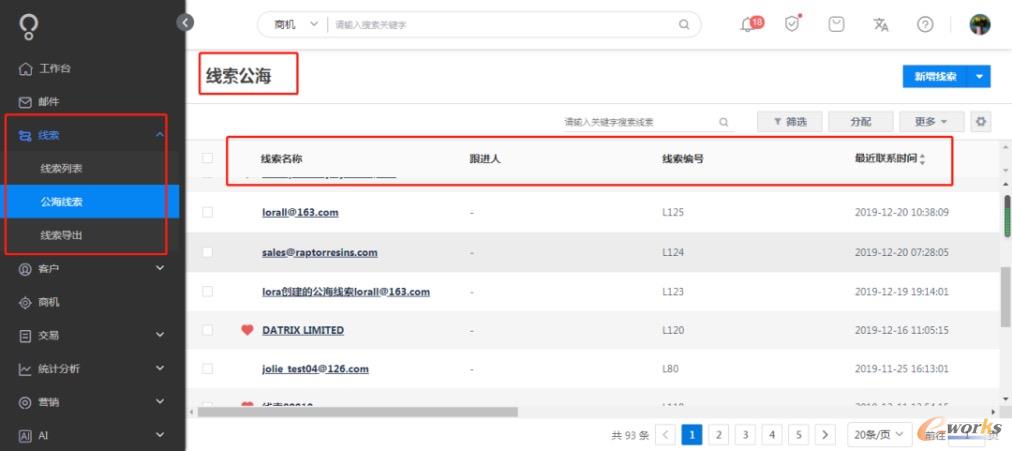The width and height of the screenshot is (1012, 451).
Task: Go to page 4
Action: pyautogui.click(x=772, y=434)
